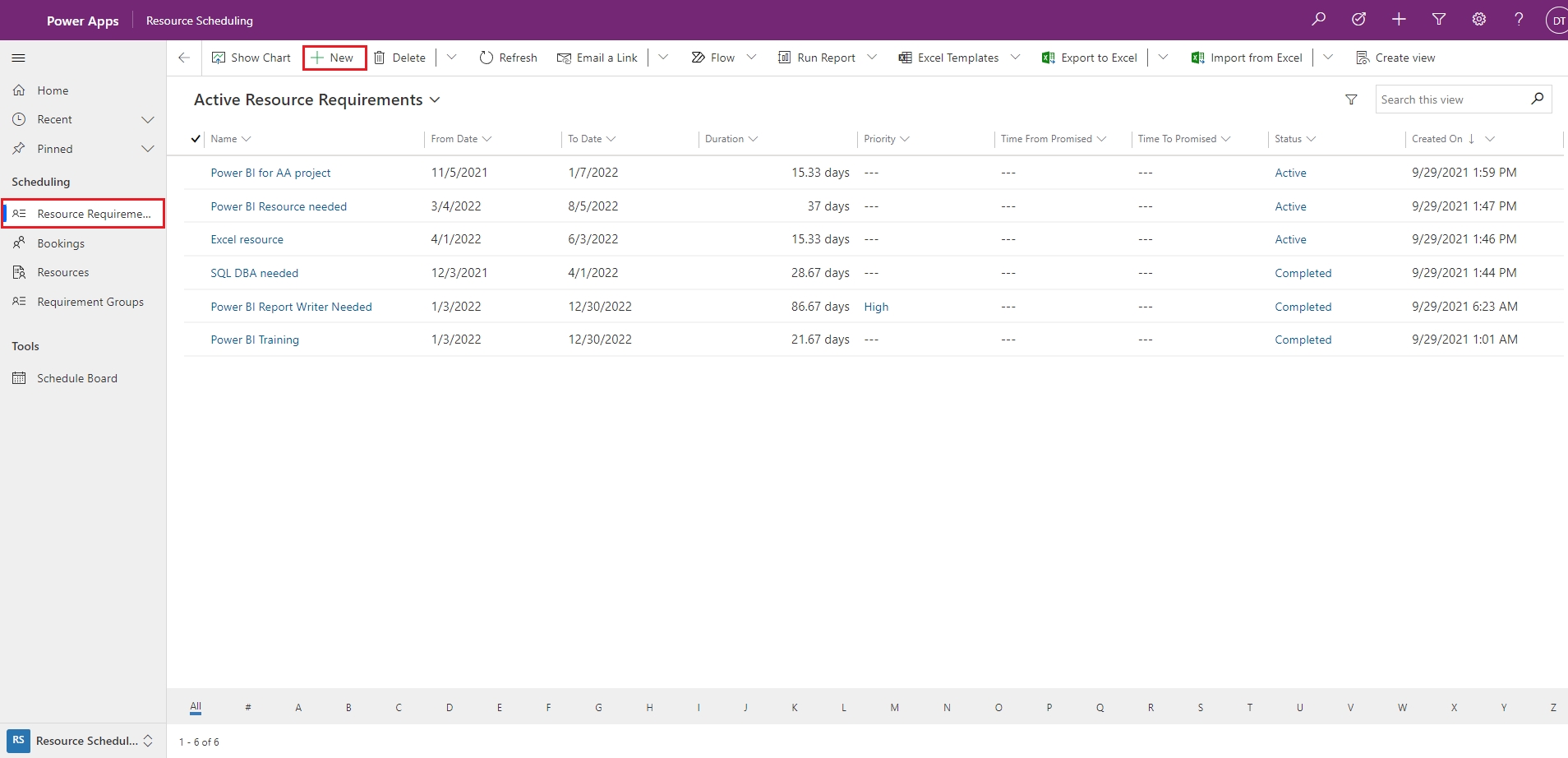Open the Power BI Resource needed record
Screen dimensions: 1568x758
point(279,206)
